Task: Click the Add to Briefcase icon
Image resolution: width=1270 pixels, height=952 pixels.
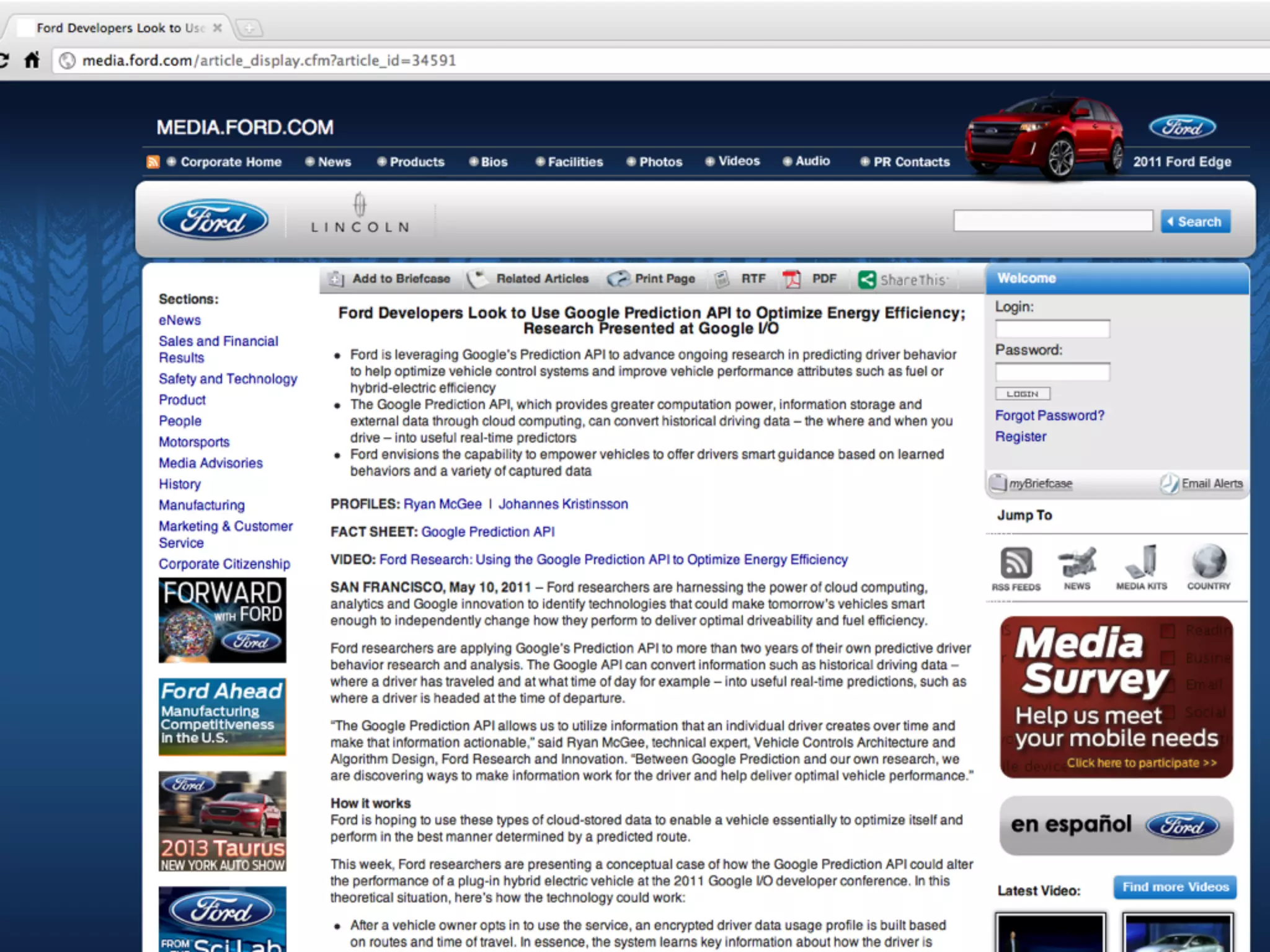Action: point(335,280)
